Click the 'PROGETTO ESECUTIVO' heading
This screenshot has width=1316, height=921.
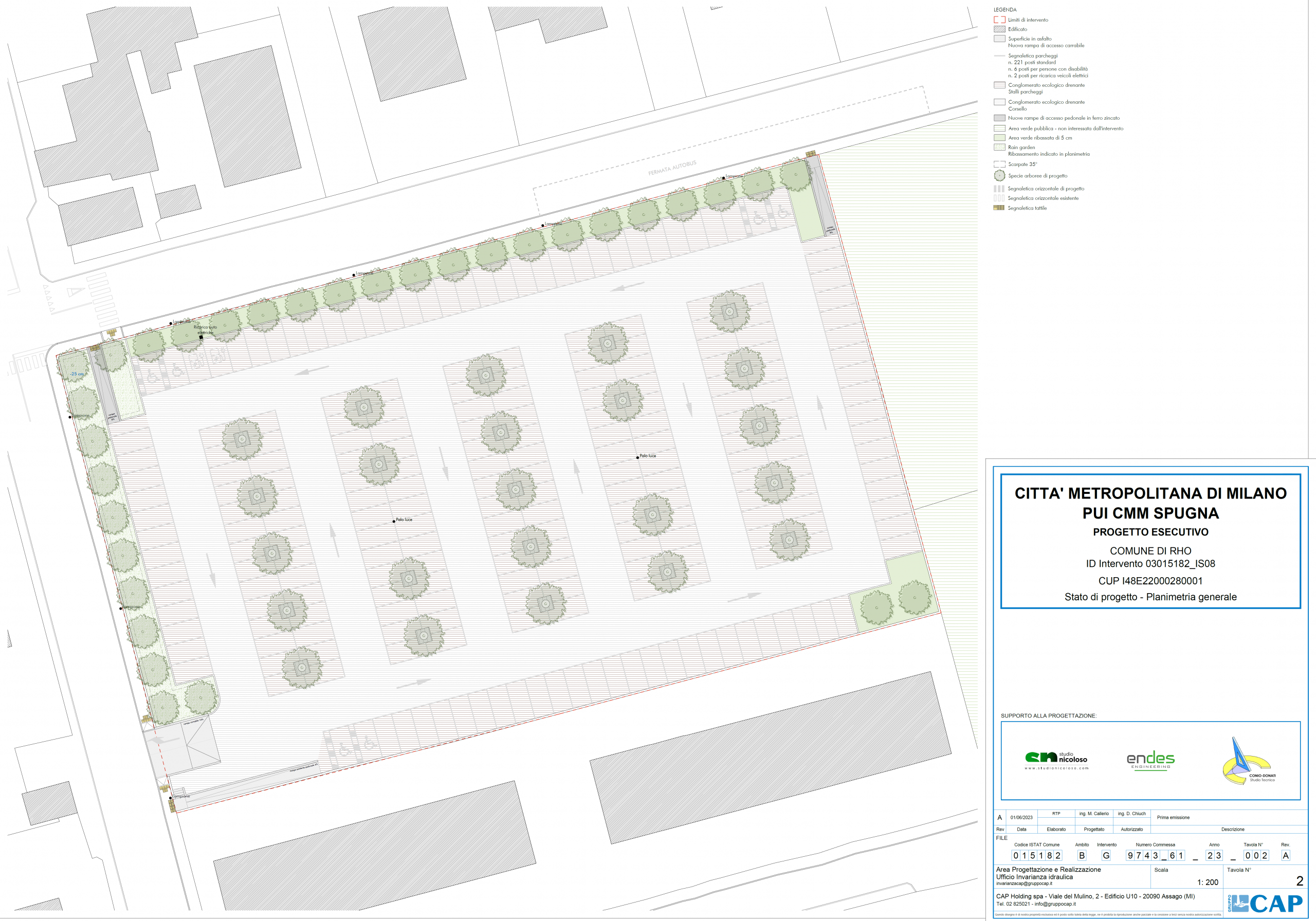click(x=1150, y=532)
